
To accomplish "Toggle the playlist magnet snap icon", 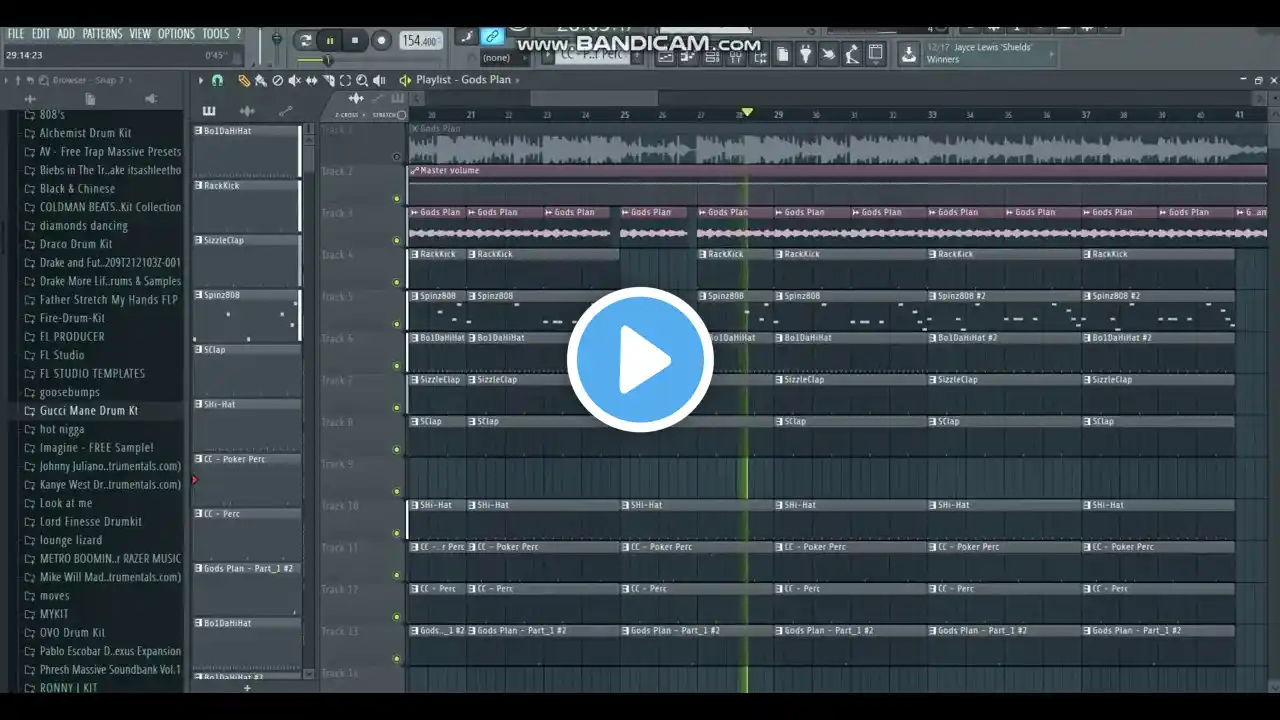I will pos(217,80).
